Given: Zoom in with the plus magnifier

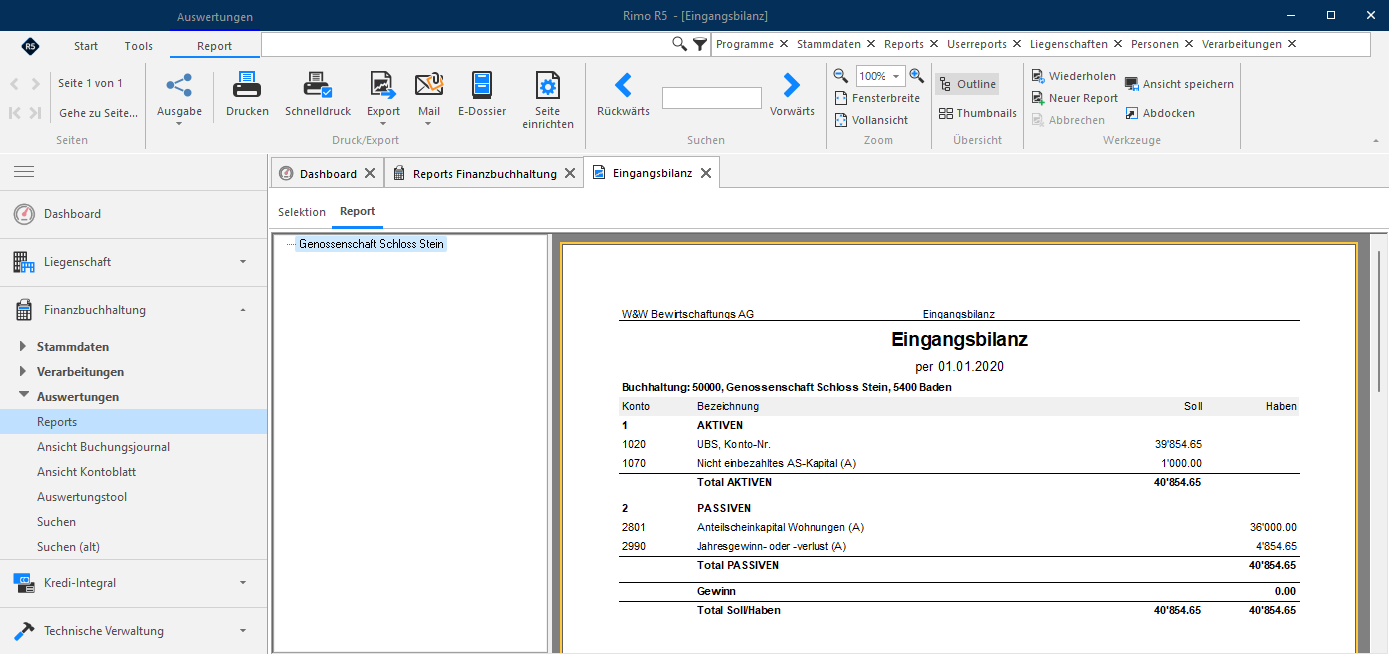Looking at the screenshot, I should pyautogui.click(x=916, y=76).
